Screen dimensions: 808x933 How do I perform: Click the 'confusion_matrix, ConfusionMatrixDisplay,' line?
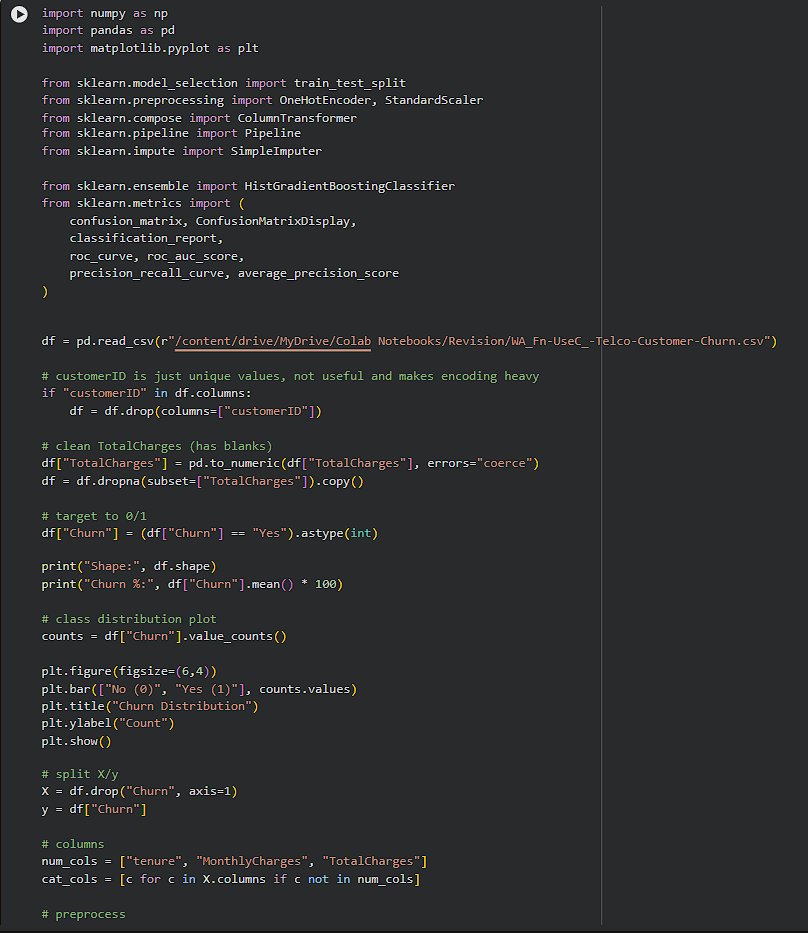[213, 221]
